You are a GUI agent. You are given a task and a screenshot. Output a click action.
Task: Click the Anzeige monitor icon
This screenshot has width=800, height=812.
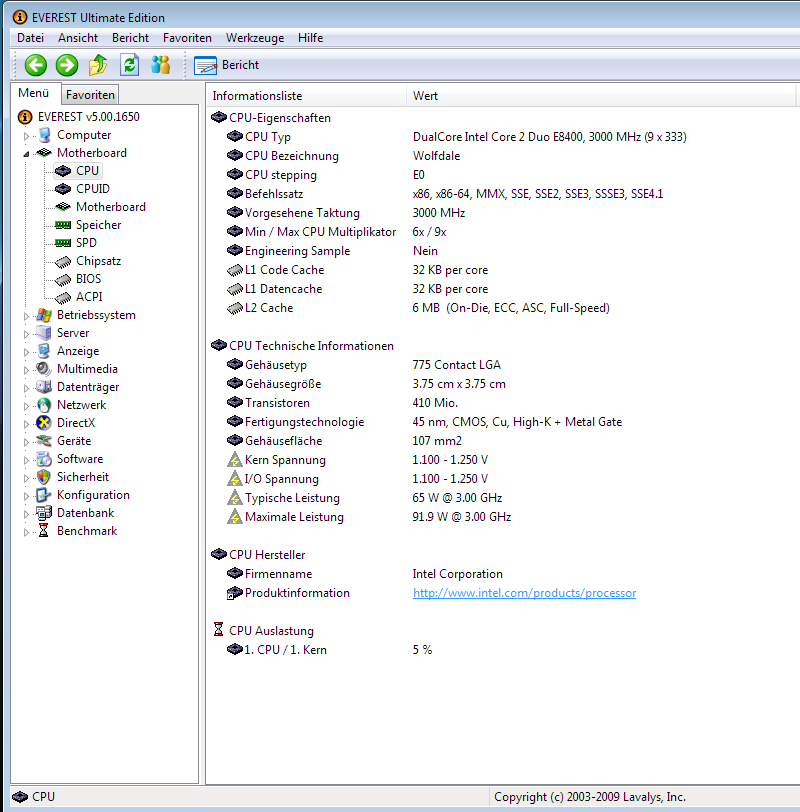[44, 351]
